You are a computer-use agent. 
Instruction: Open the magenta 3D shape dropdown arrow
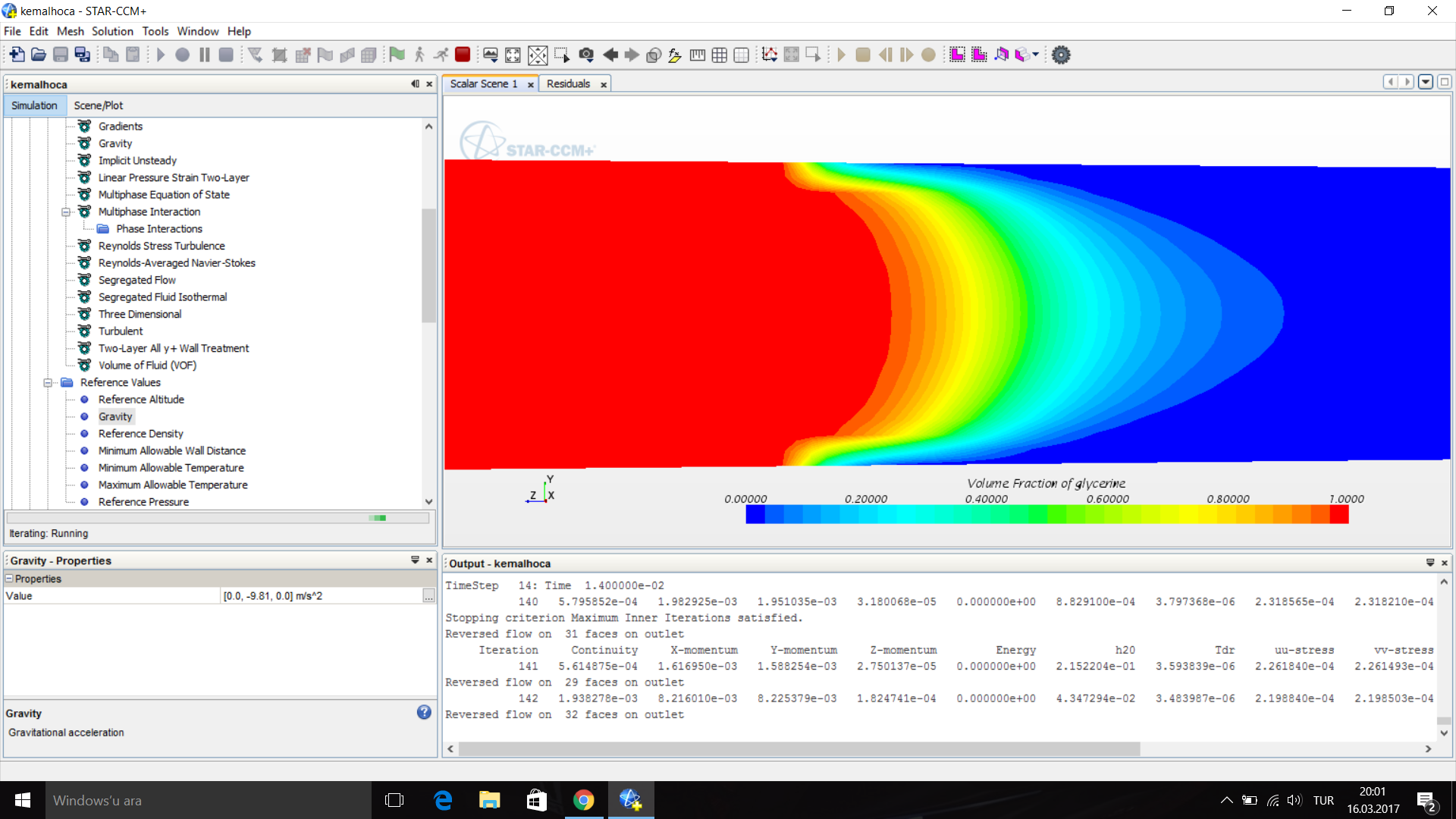pos(1036,55)
